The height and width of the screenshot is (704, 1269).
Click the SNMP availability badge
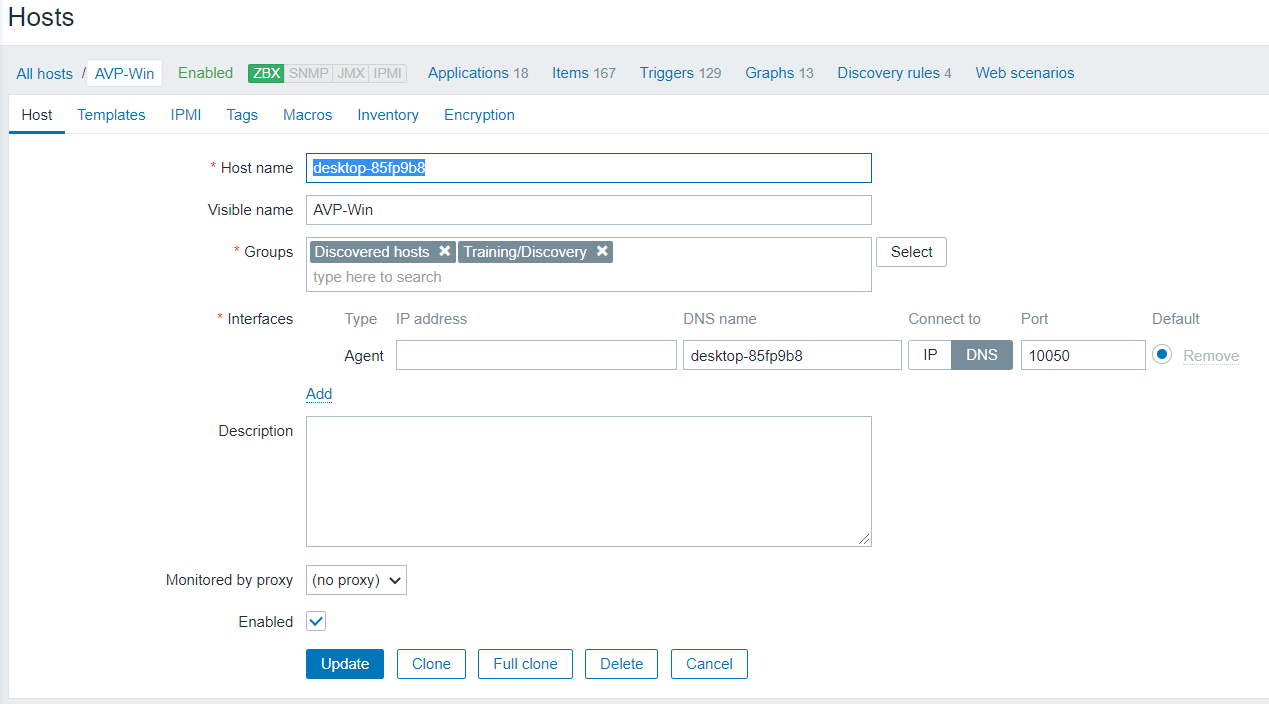click(x=308, y=73)
